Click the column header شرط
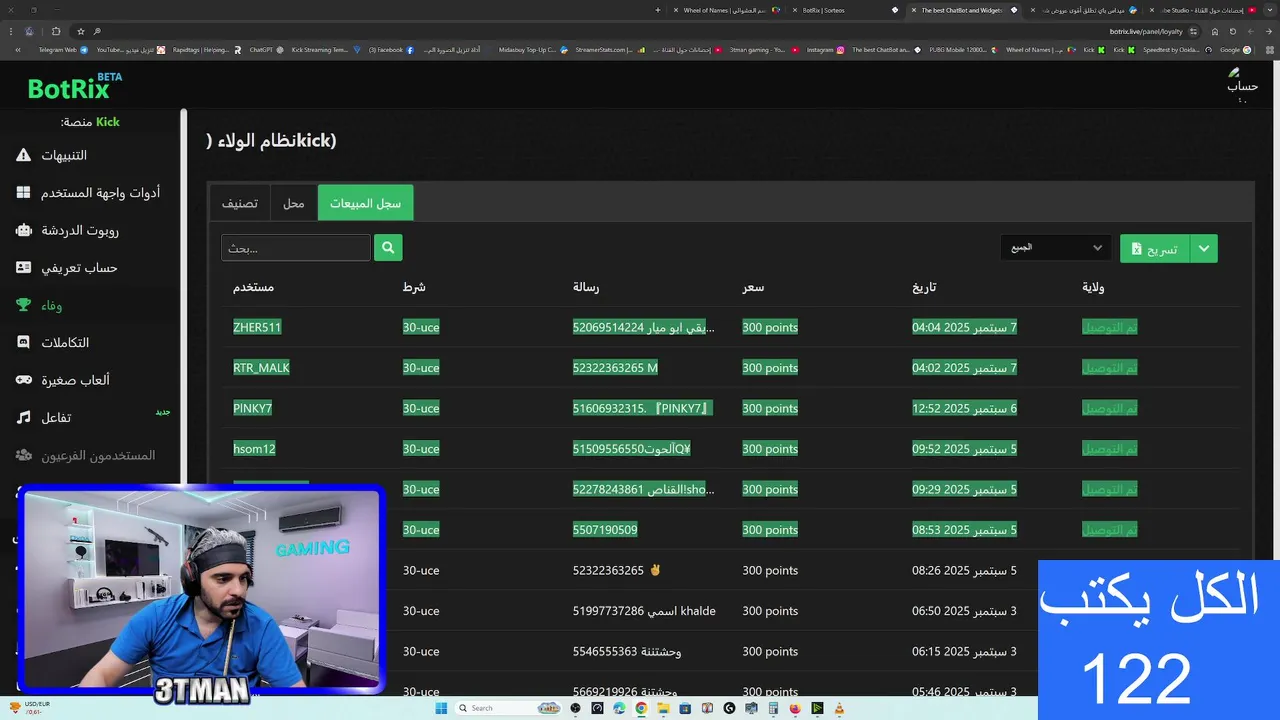This screenshot has width=1280, height=720. coord(414,287)
